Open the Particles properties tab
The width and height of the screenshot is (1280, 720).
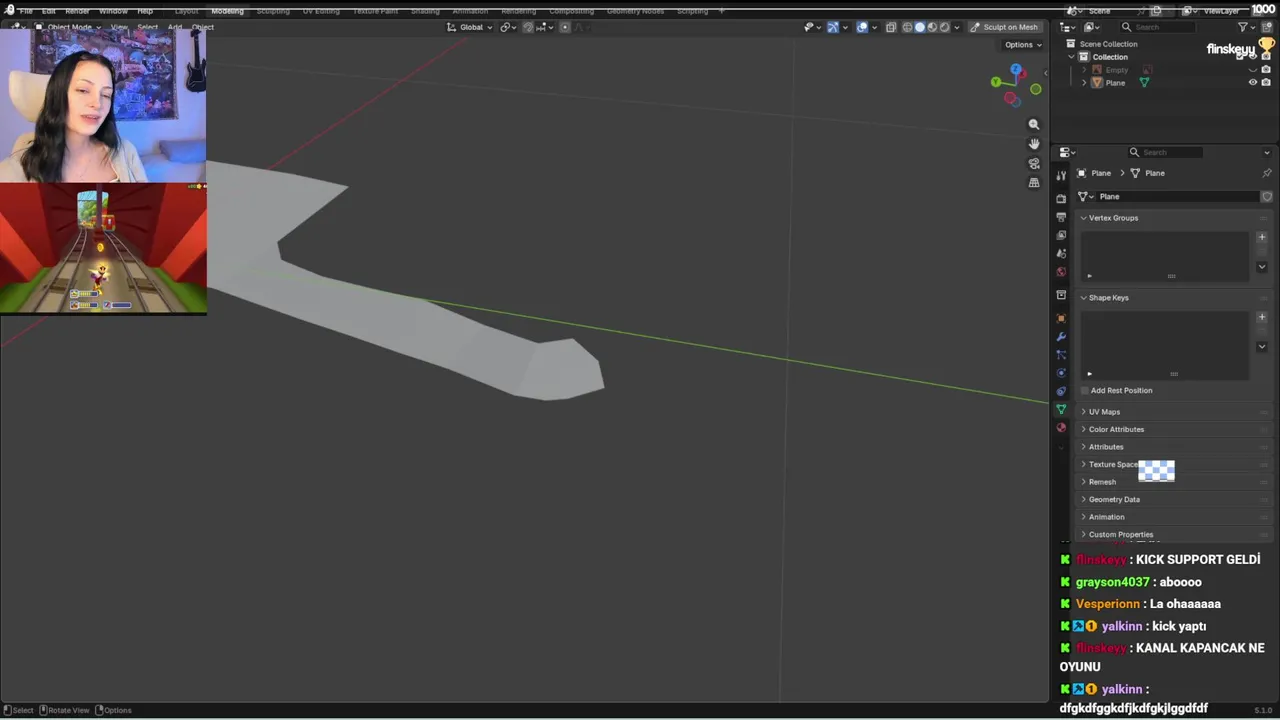click(x=1061, y=354)
